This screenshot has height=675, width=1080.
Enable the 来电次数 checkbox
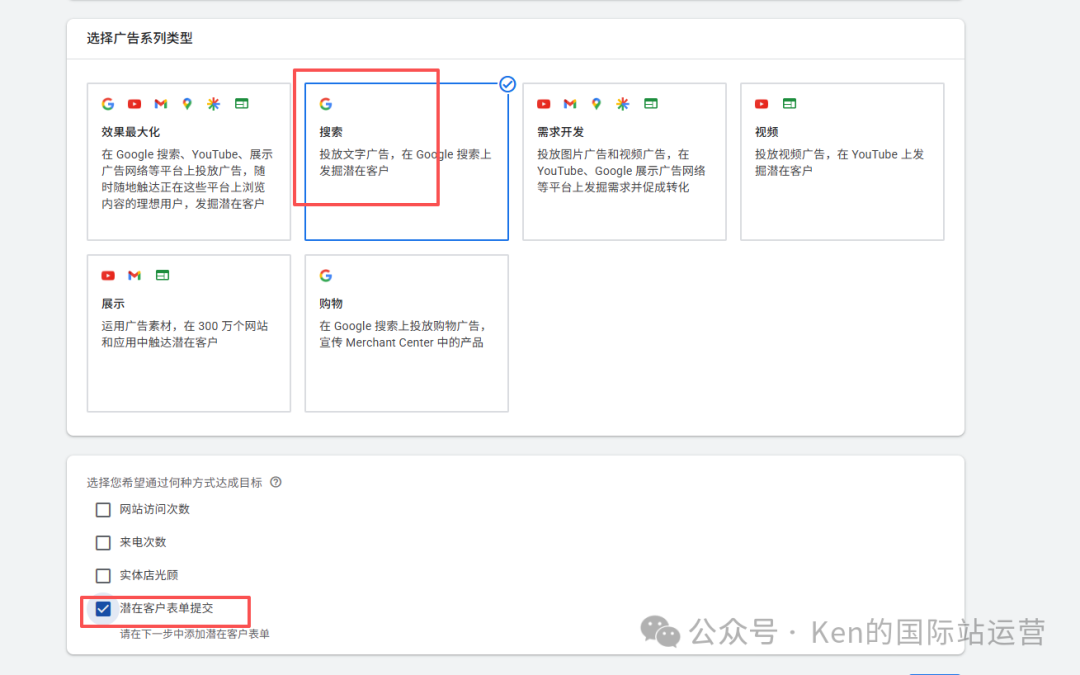point(103,543)
